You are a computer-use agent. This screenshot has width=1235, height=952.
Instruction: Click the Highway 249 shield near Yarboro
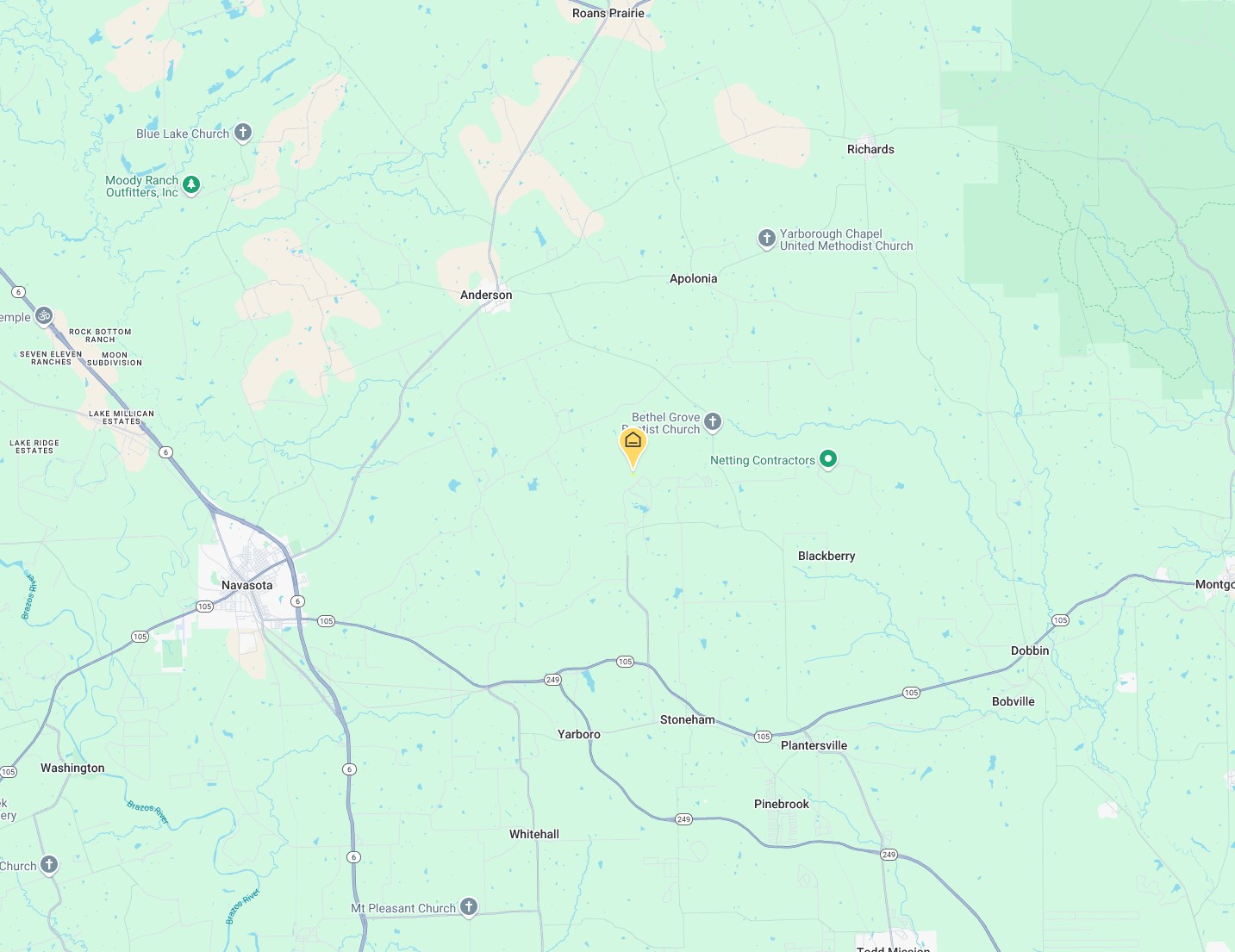pos(552,680)
